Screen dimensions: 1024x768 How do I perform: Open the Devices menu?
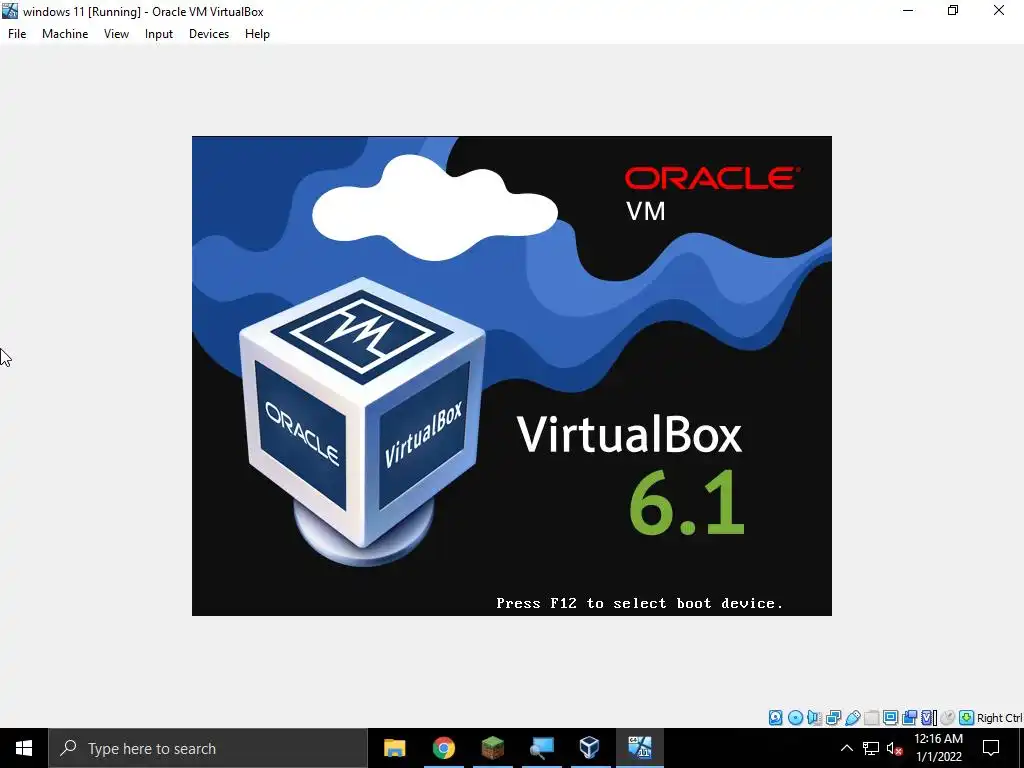coord(209,34)
